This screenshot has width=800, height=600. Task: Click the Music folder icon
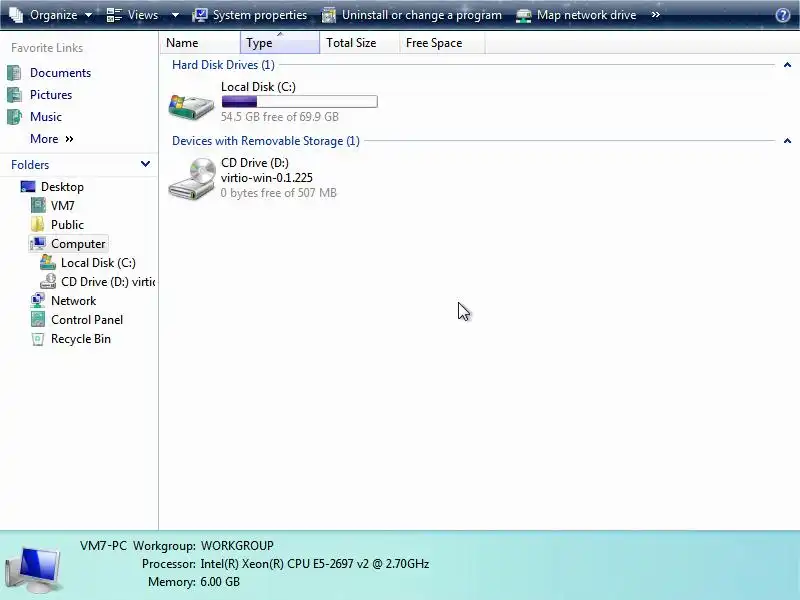point(14,117)
